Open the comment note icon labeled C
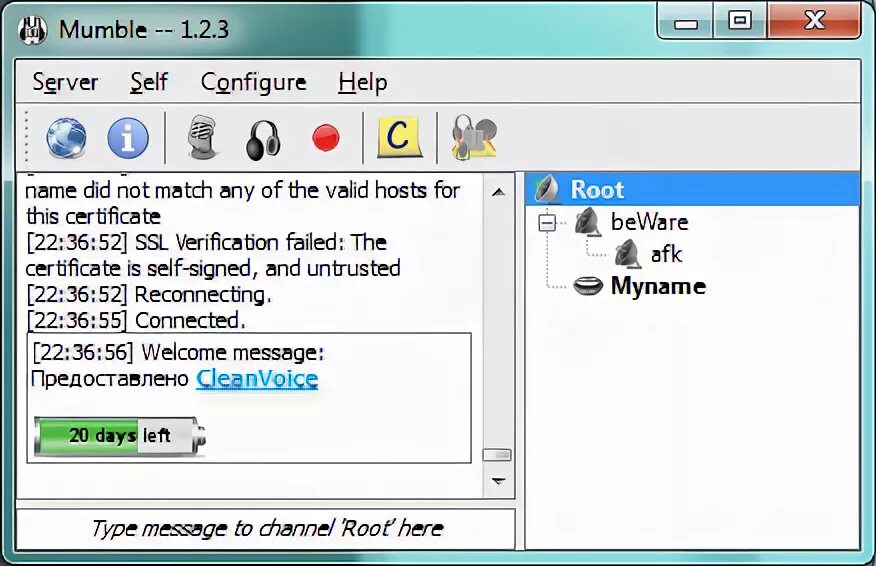 [399, 137]
